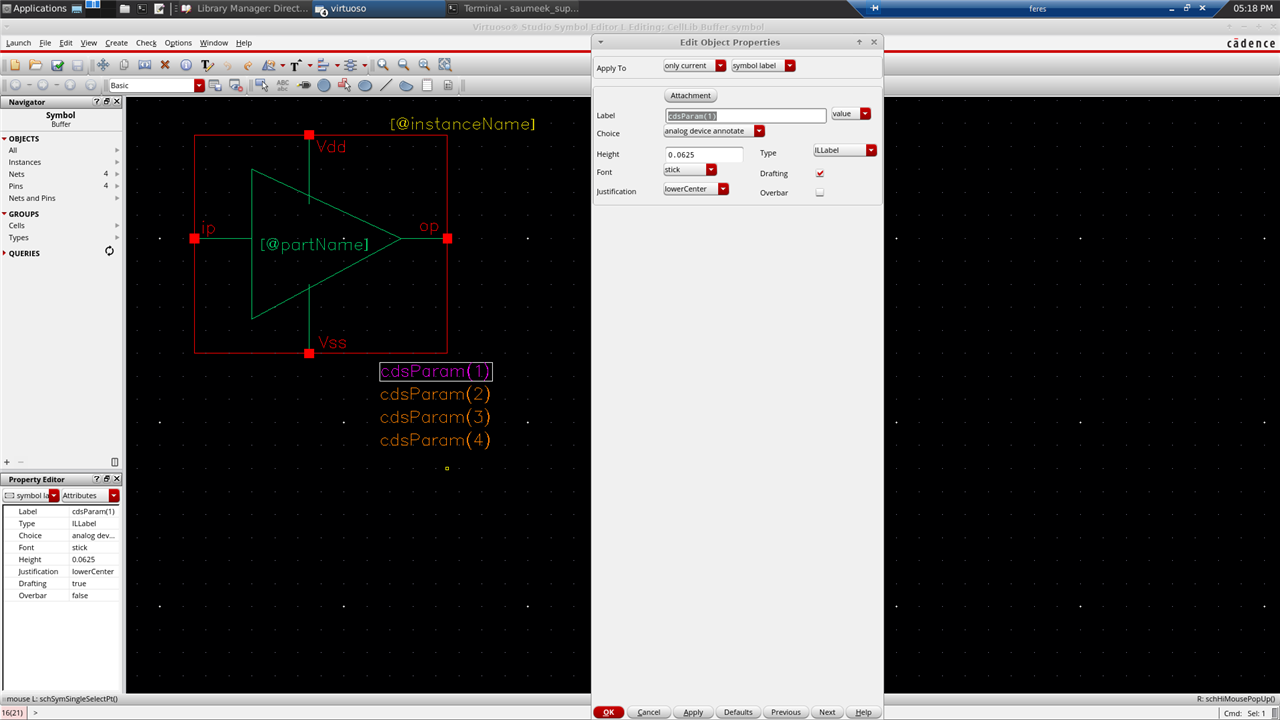Click the Open folder toolbar icon
Viewport: 1280px width, 720px height.
pos(35,65)
